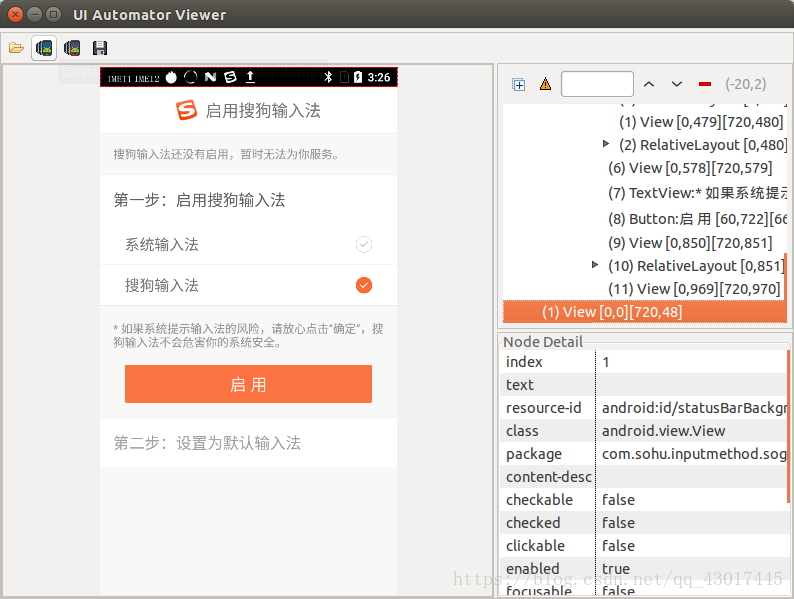Click the Sogou S status bar icon
This screenshot has height=599, width=794.
pyautogui.click(x=230, y=77)
